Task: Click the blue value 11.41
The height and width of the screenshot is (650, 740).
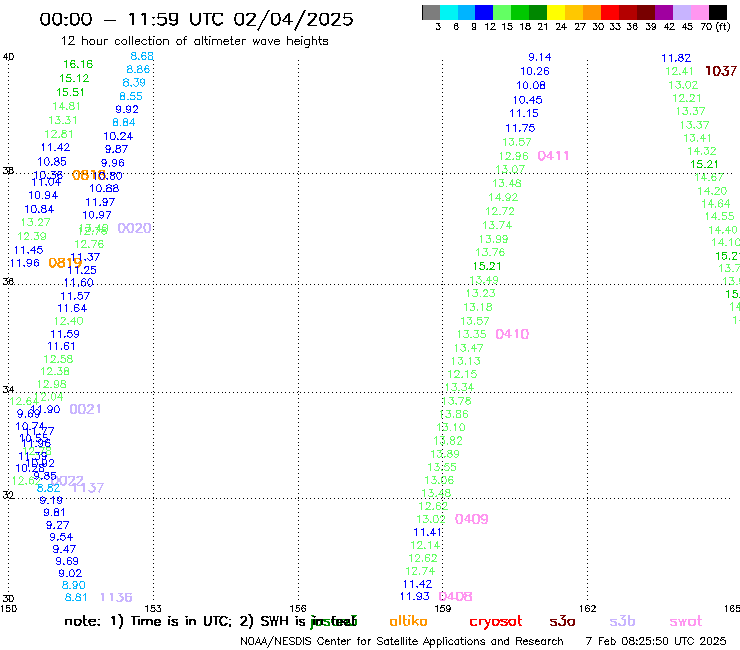Action: click(427, 532)
